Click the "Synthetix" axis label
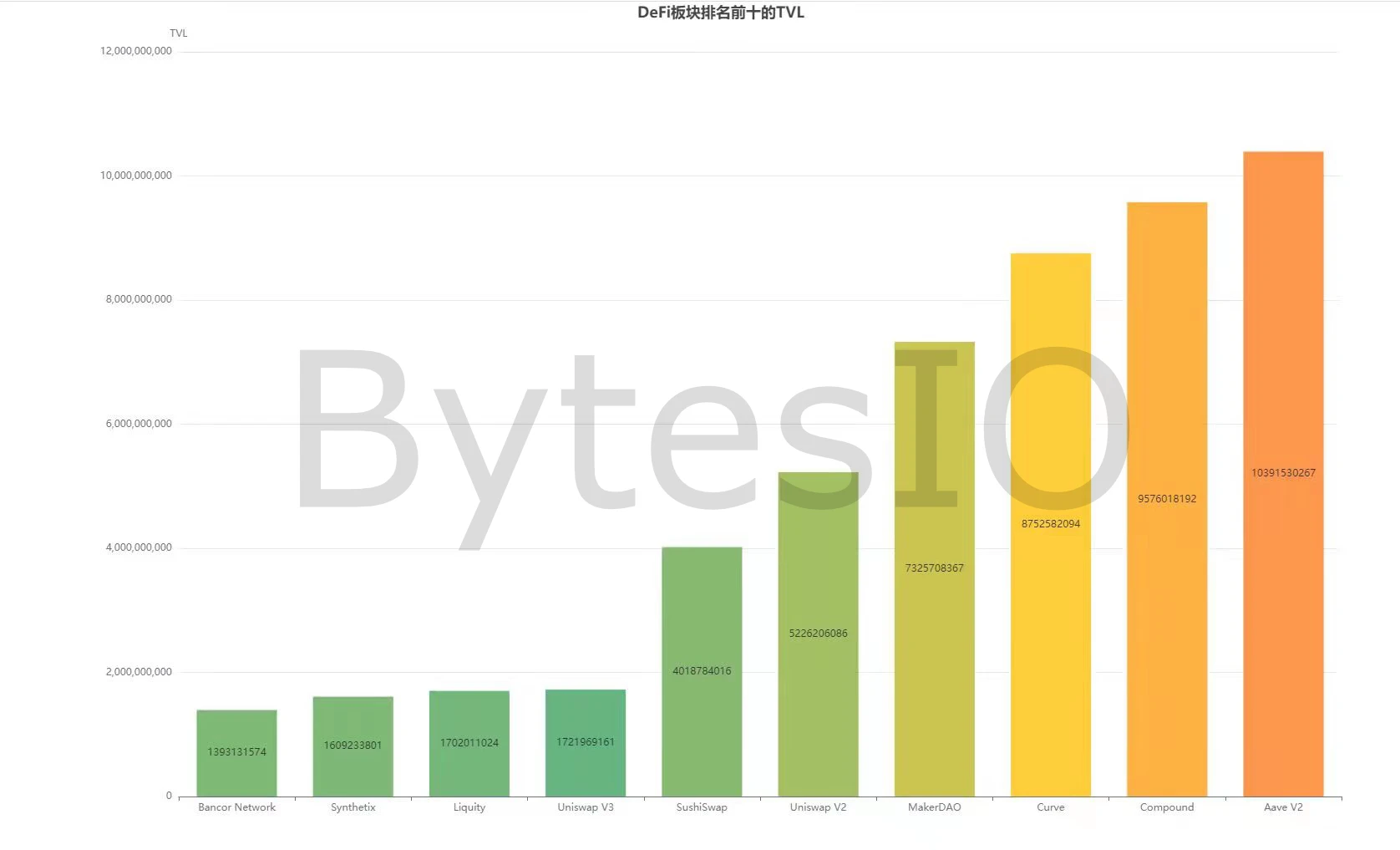The image size is (1400, 850). [x=353, y=807]
